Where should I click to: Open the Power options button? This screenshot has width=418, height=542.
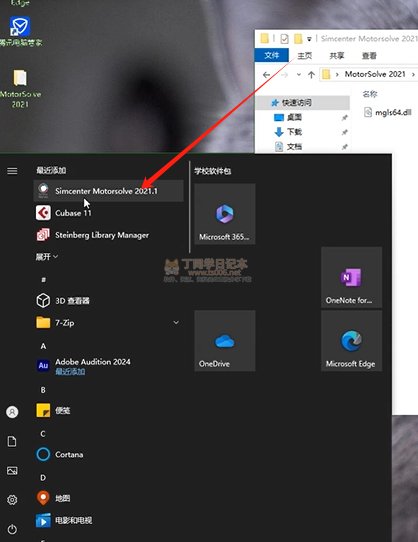click(x=12, y=529)
